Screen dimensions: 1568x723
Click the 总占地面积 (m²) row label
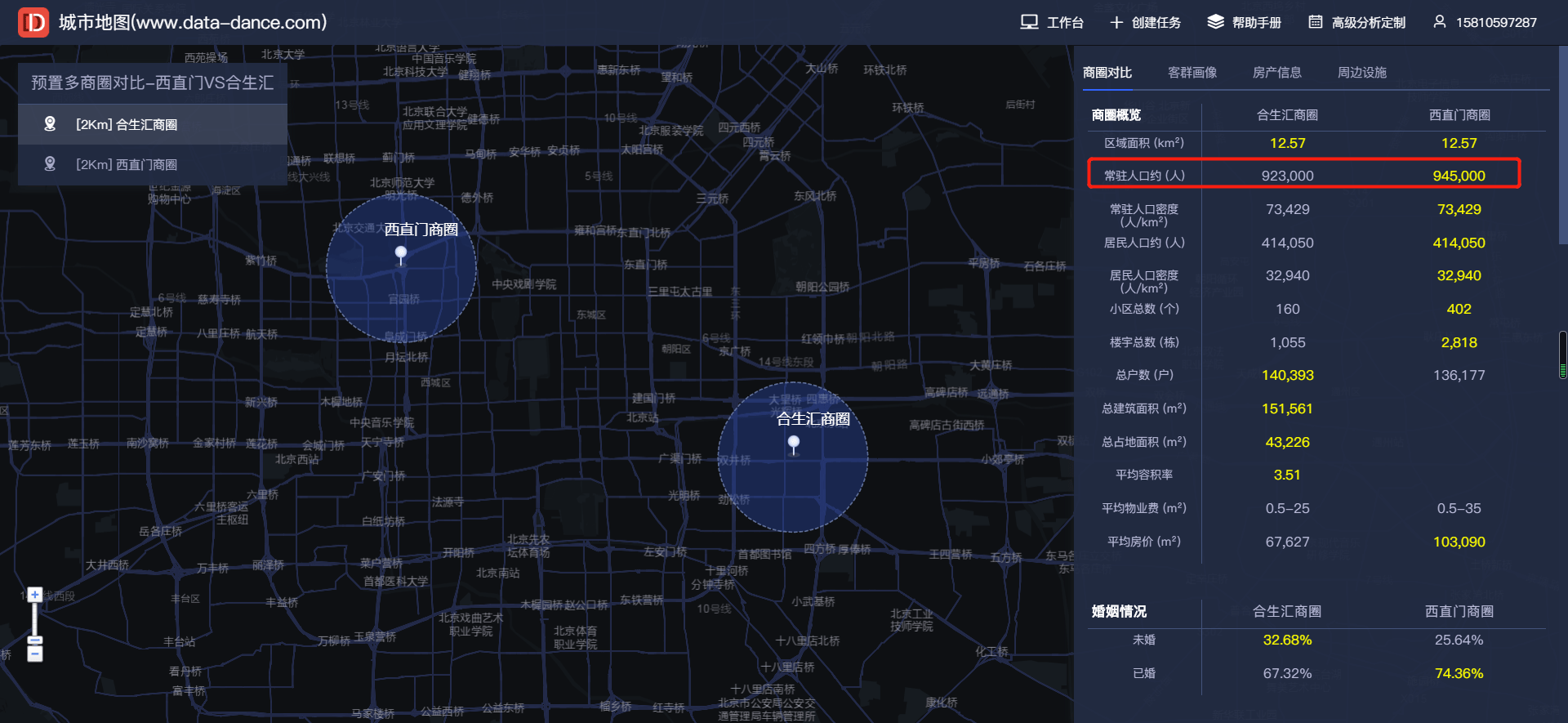[1144, 442]
